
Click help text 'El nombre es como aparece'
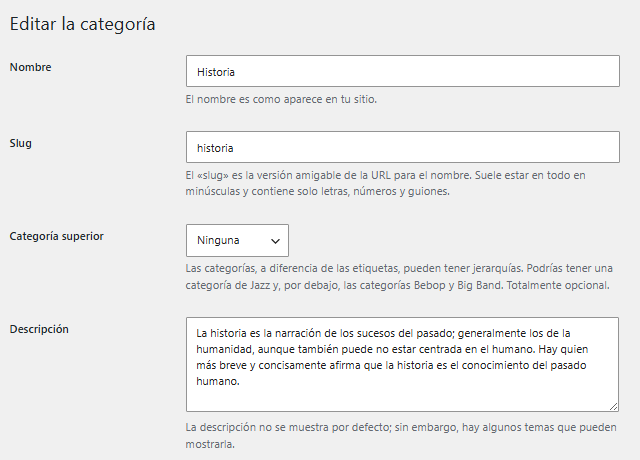coord(281,99)
